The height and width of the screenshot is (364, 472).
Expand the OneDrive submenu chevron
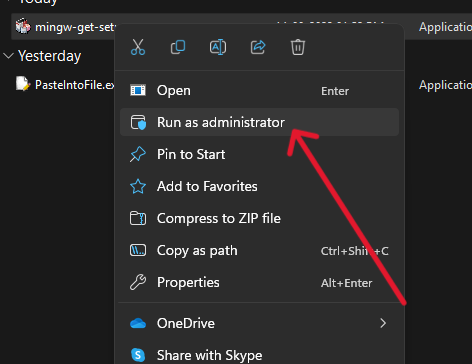(x=383, y=323)
